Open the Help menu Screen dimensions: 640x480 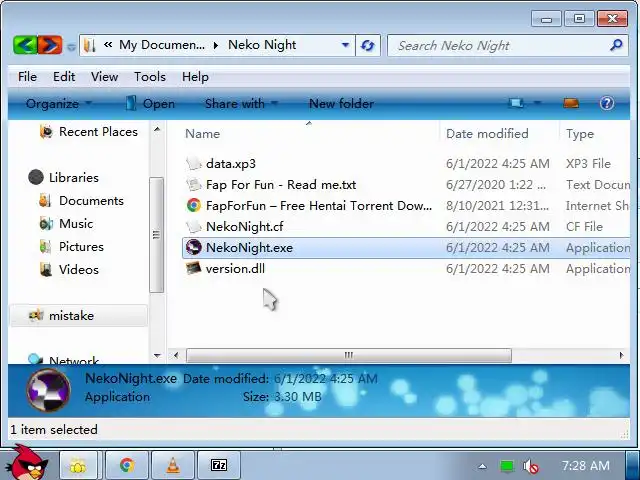(195, 77)
